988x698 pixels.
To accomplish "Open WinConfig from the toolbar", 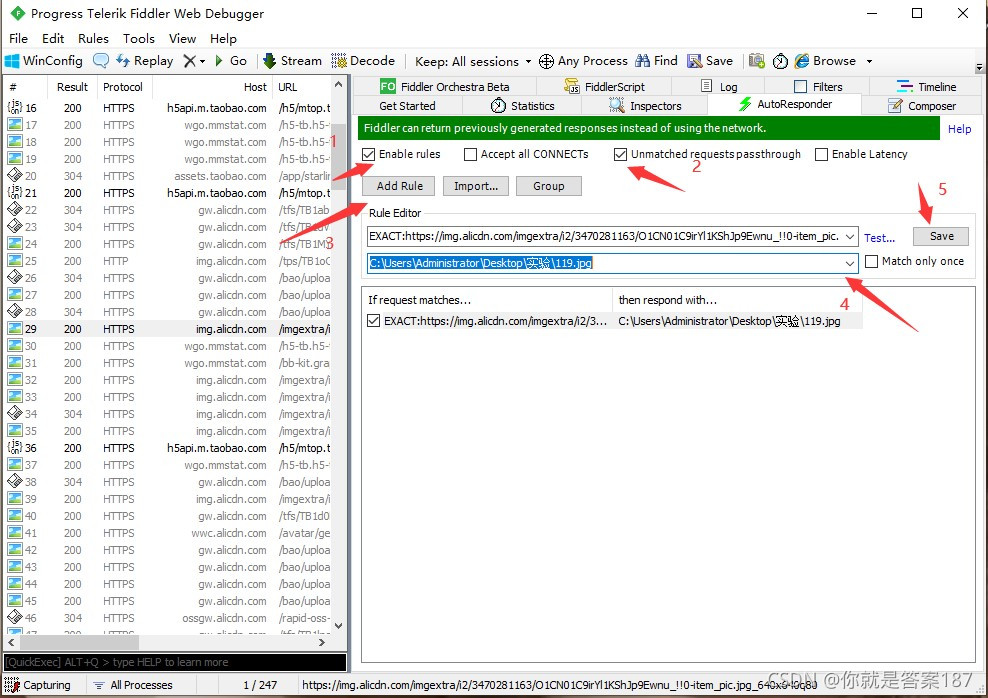I will pyautogui.click(x=43, y=61).
